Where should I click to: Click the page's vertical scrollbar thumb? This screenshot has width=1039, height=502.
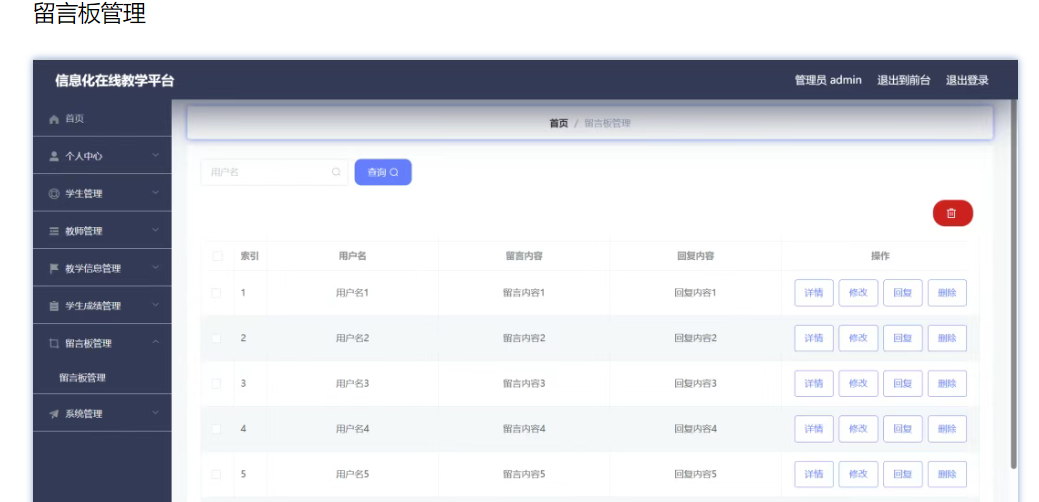tap(1013, 285)
